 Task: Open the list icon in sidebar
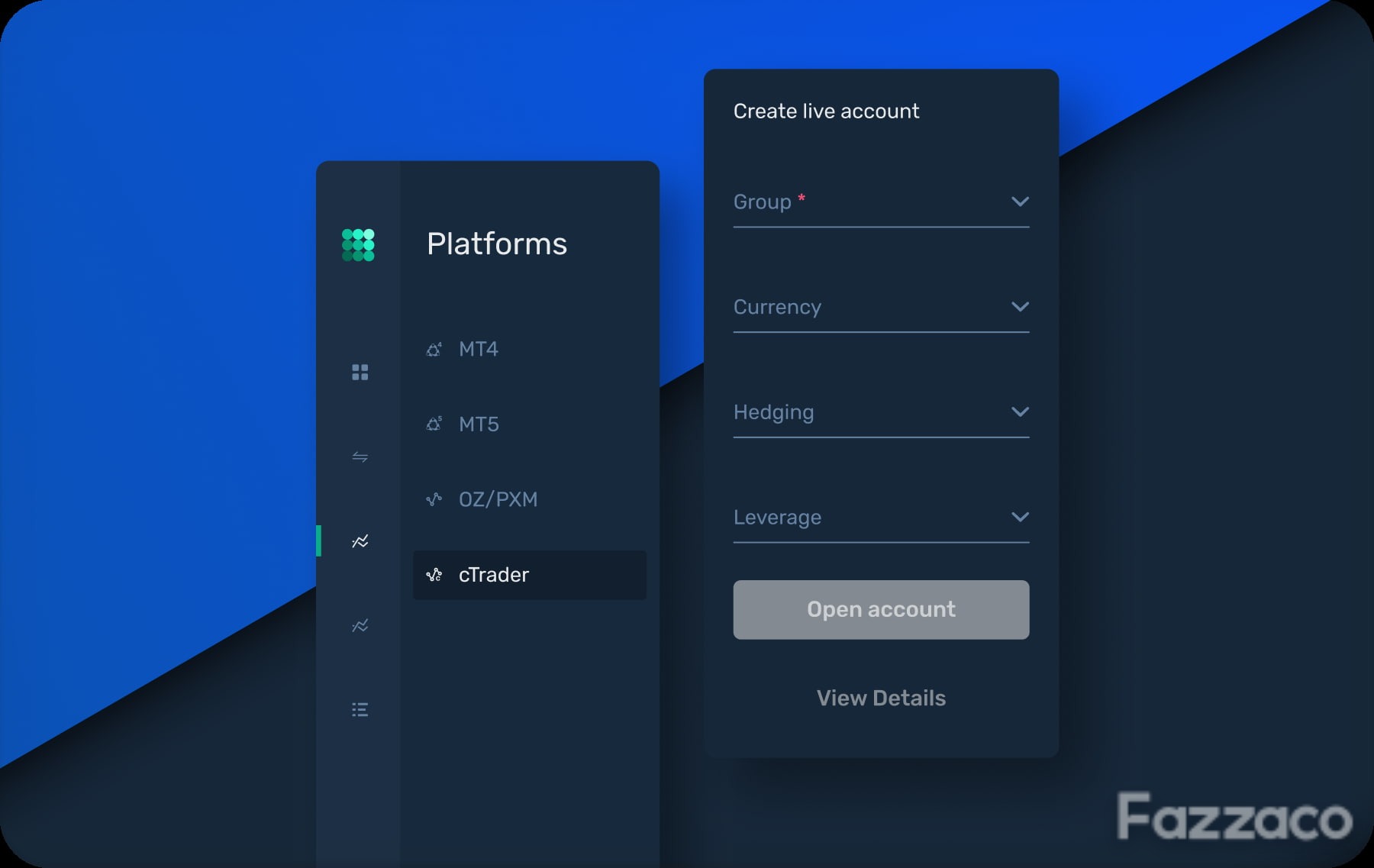[x=360, y=710]
